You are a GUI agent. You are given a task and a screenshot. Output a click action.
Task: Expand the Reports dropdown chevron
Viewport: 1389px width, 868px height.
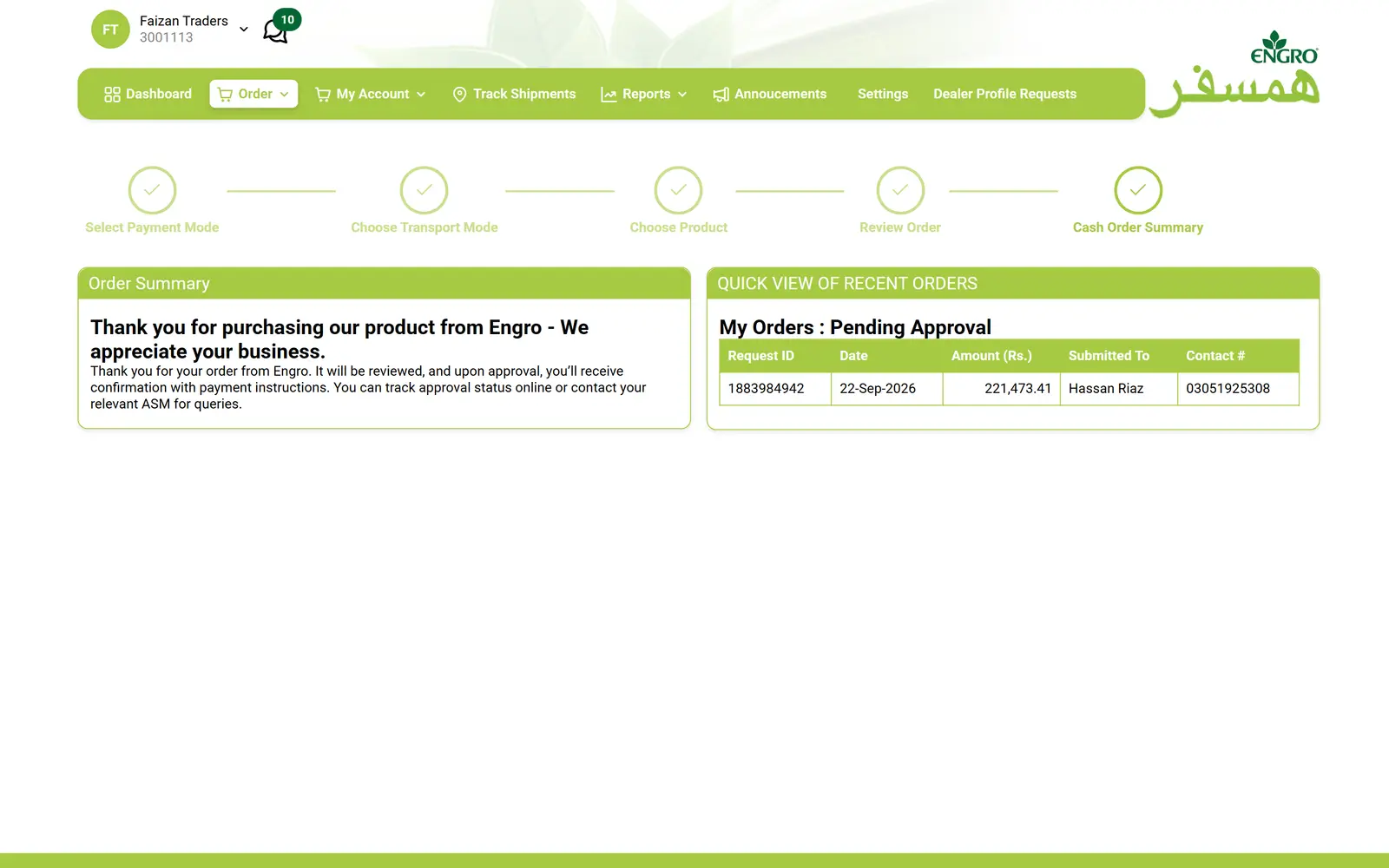pos(682,94)
